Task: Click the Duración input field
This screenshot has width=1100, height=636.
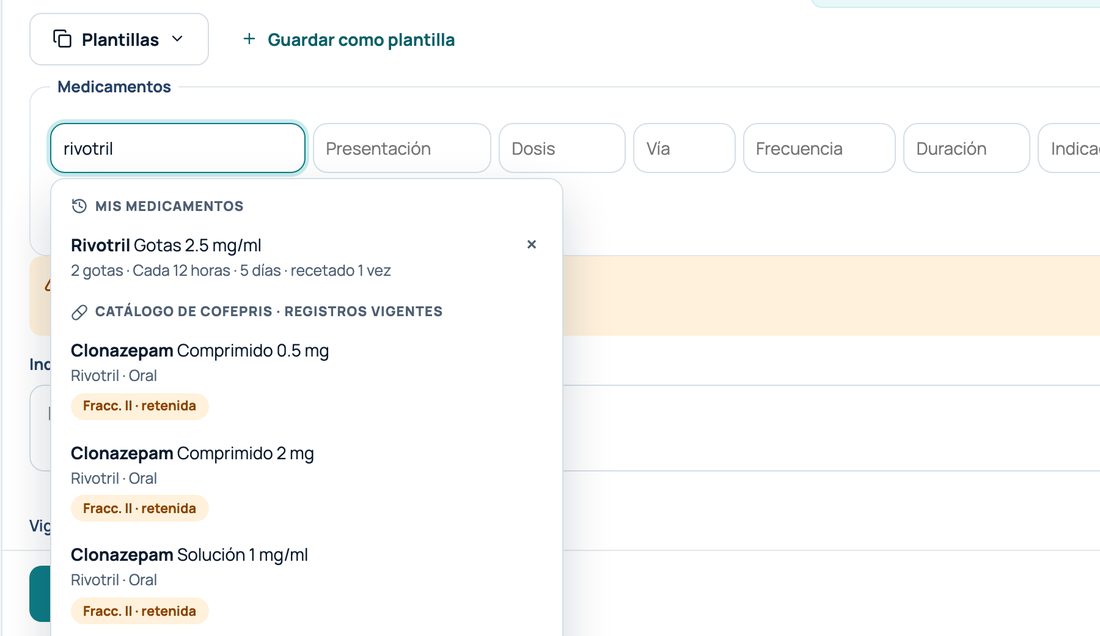Action: (x=966, y=148)
